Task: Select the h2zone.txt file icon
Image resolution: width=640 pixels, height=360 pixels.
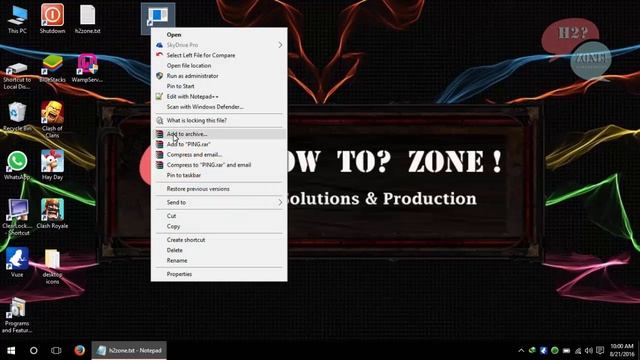Action: tap(87, 19)
